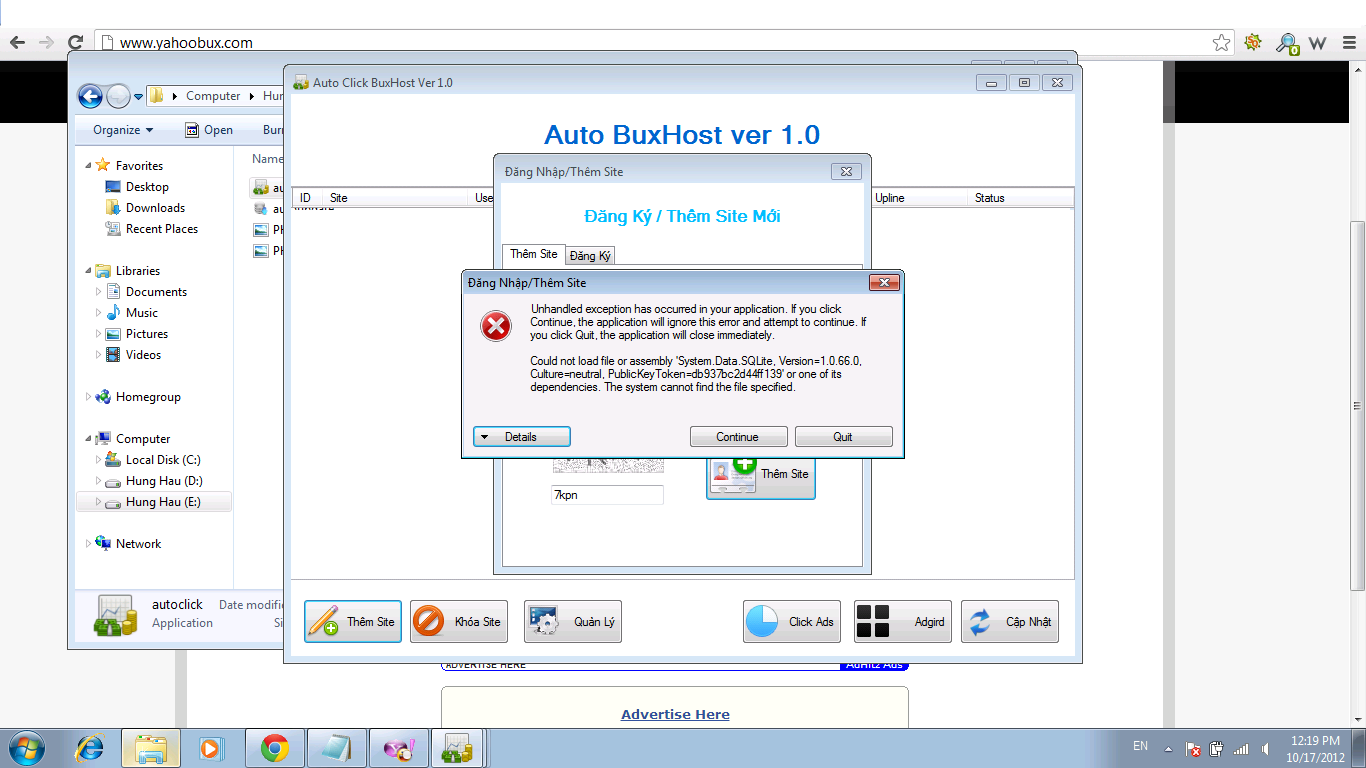Bookmark this page with the star icon
Screen dimensions: 1366x768
click(x=1221, y=43)
